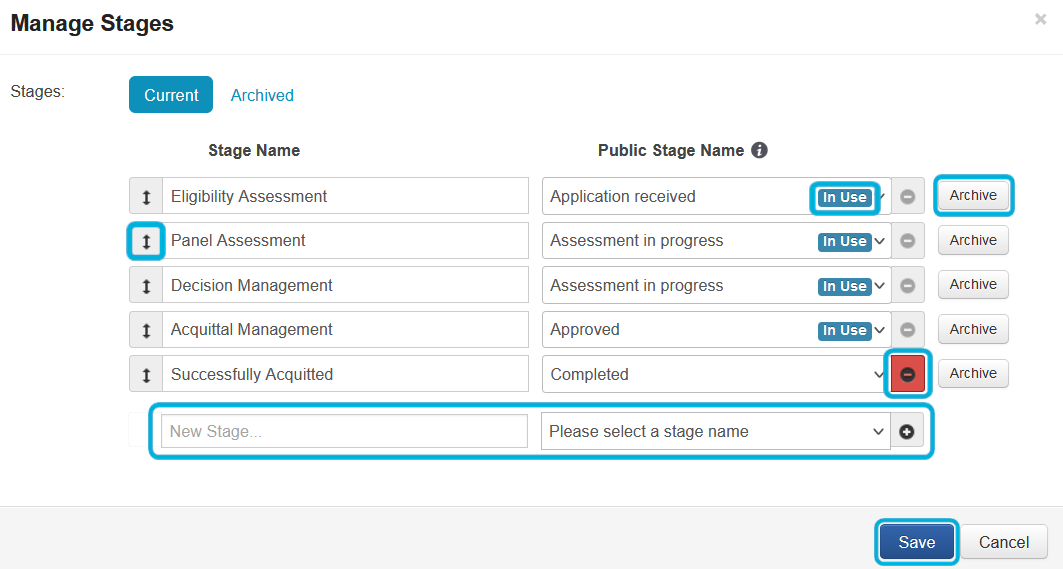Click the Decision Management stage name field
1063x569 pixels.
[x=344, y=286]
